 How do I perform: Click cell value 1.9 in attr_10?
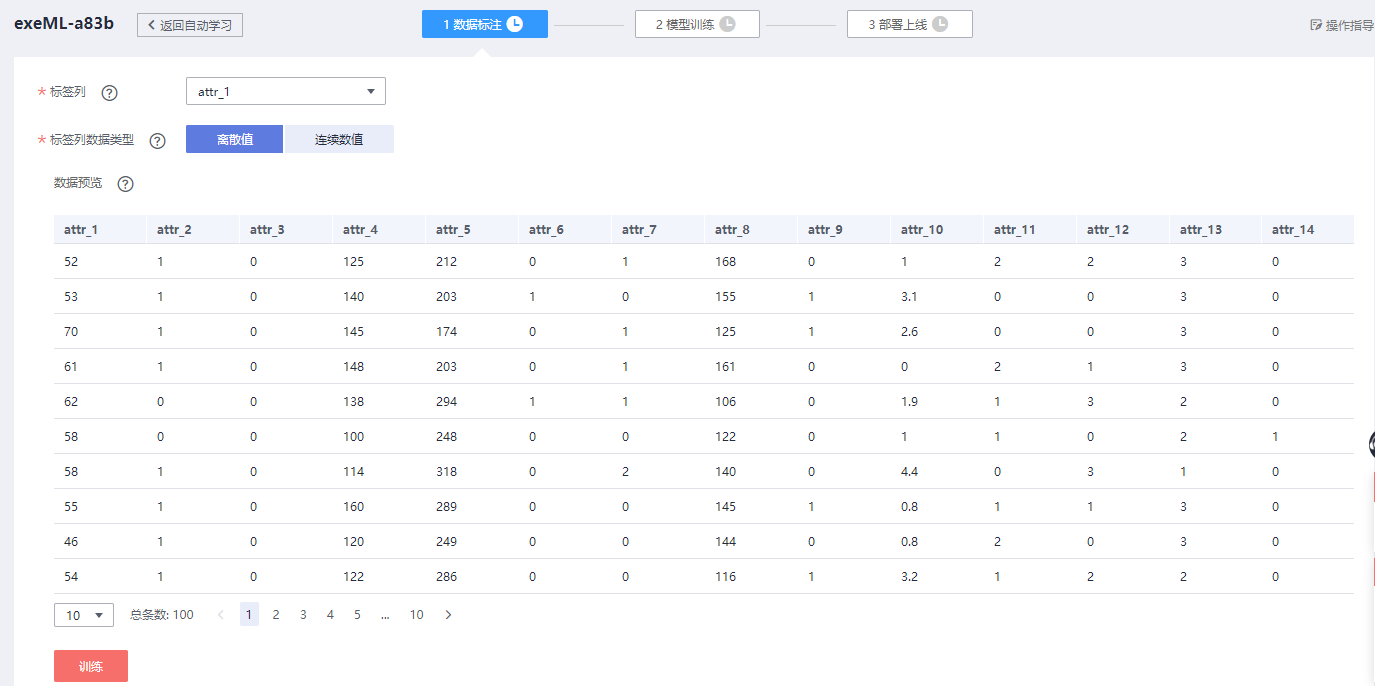tap(910, 402)
